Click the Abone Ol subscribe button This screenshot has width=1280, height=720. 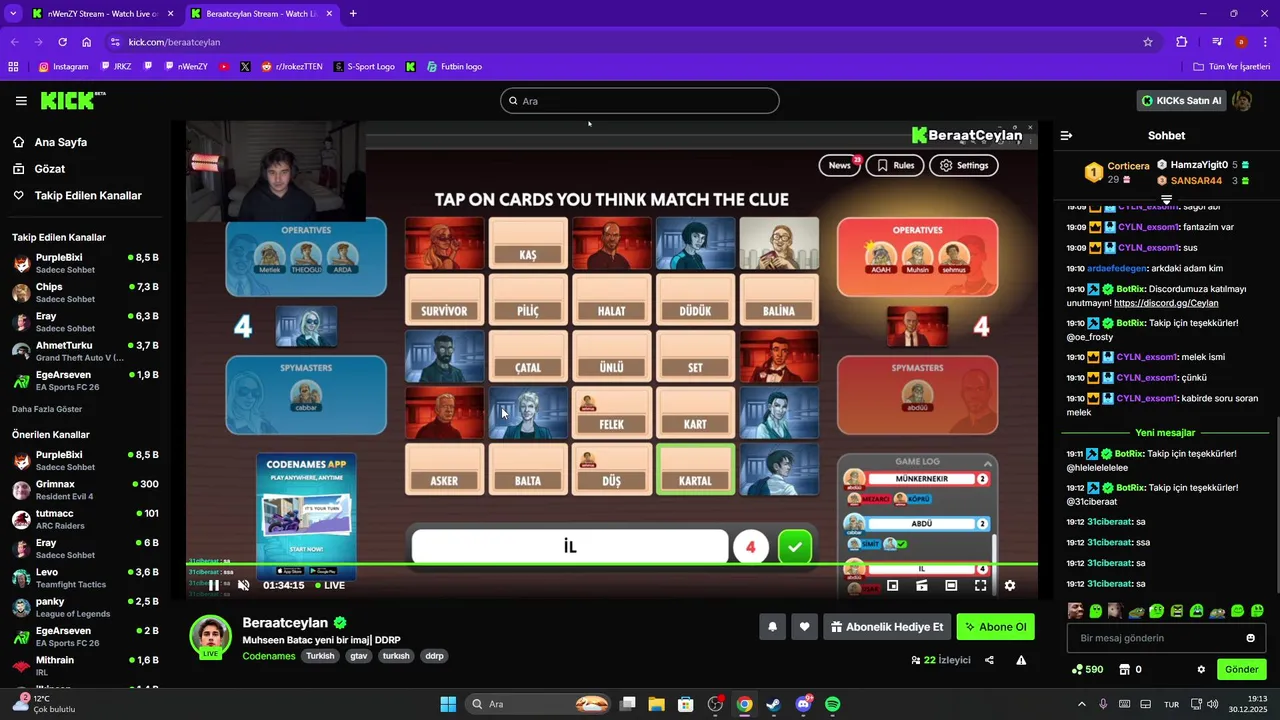(x=995, y=627)
